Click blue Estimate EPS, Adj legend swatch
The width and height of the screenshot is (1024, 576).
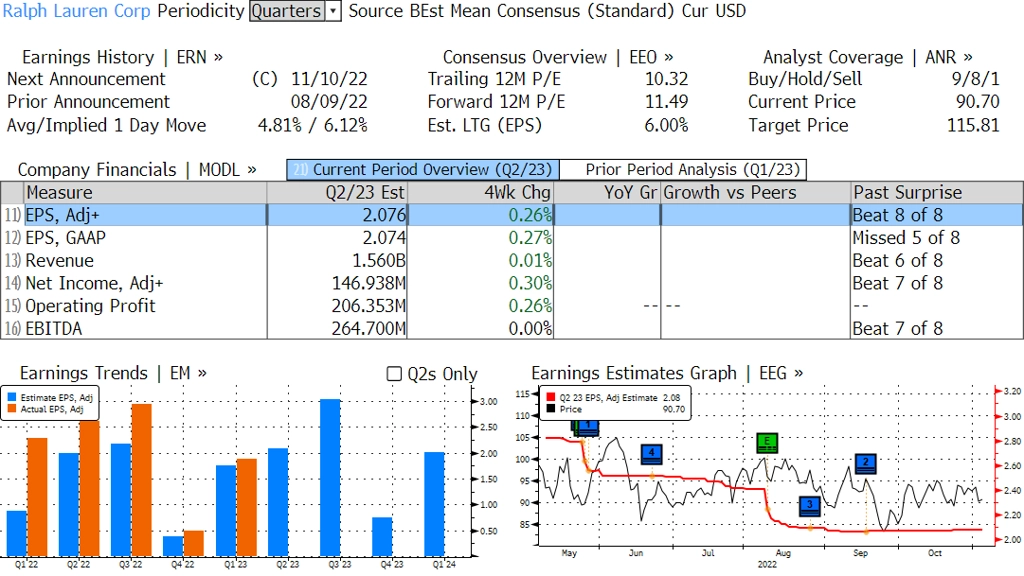12,397
